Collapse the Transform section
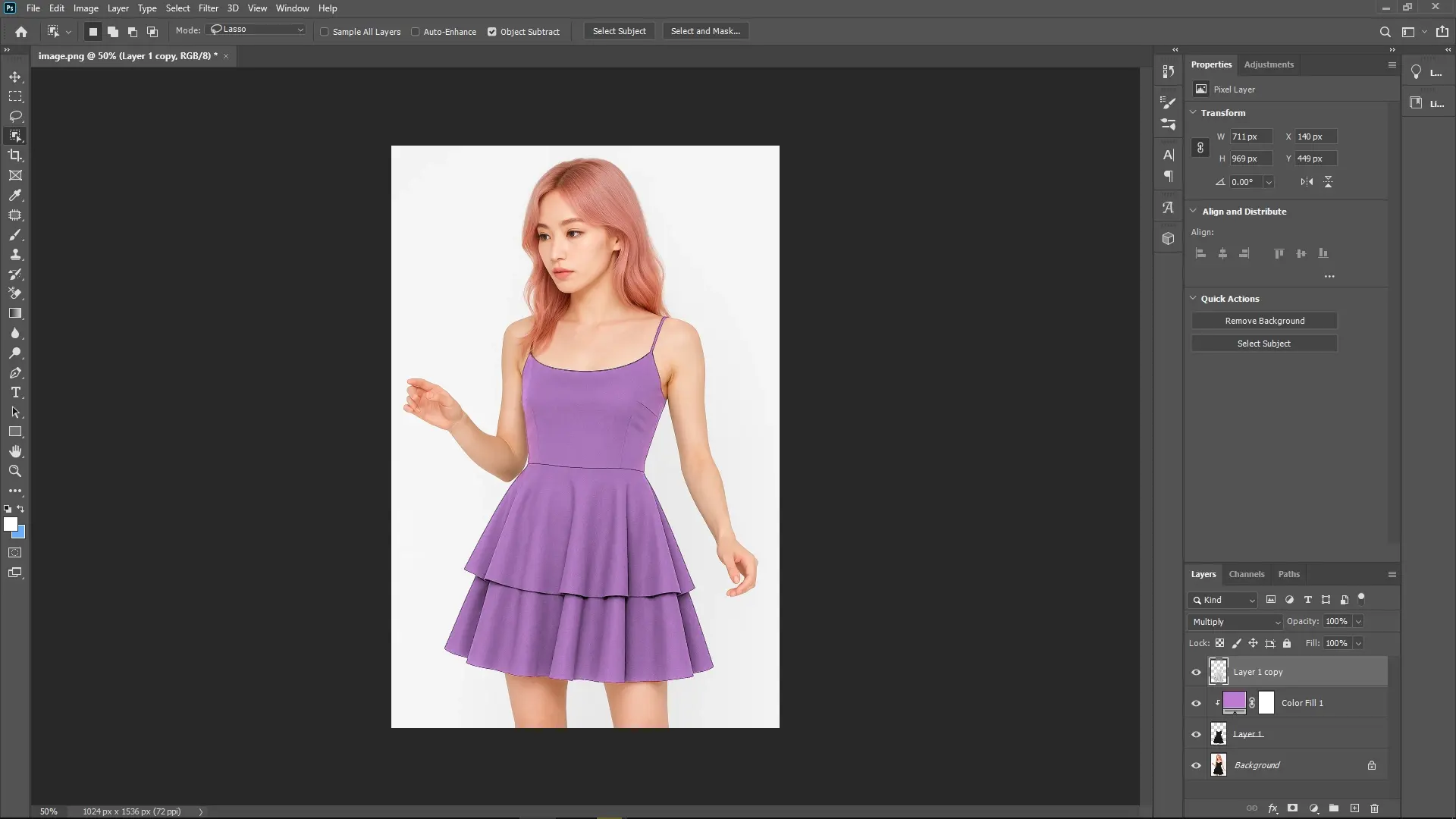The image size is (1456, 819). 1194,112
